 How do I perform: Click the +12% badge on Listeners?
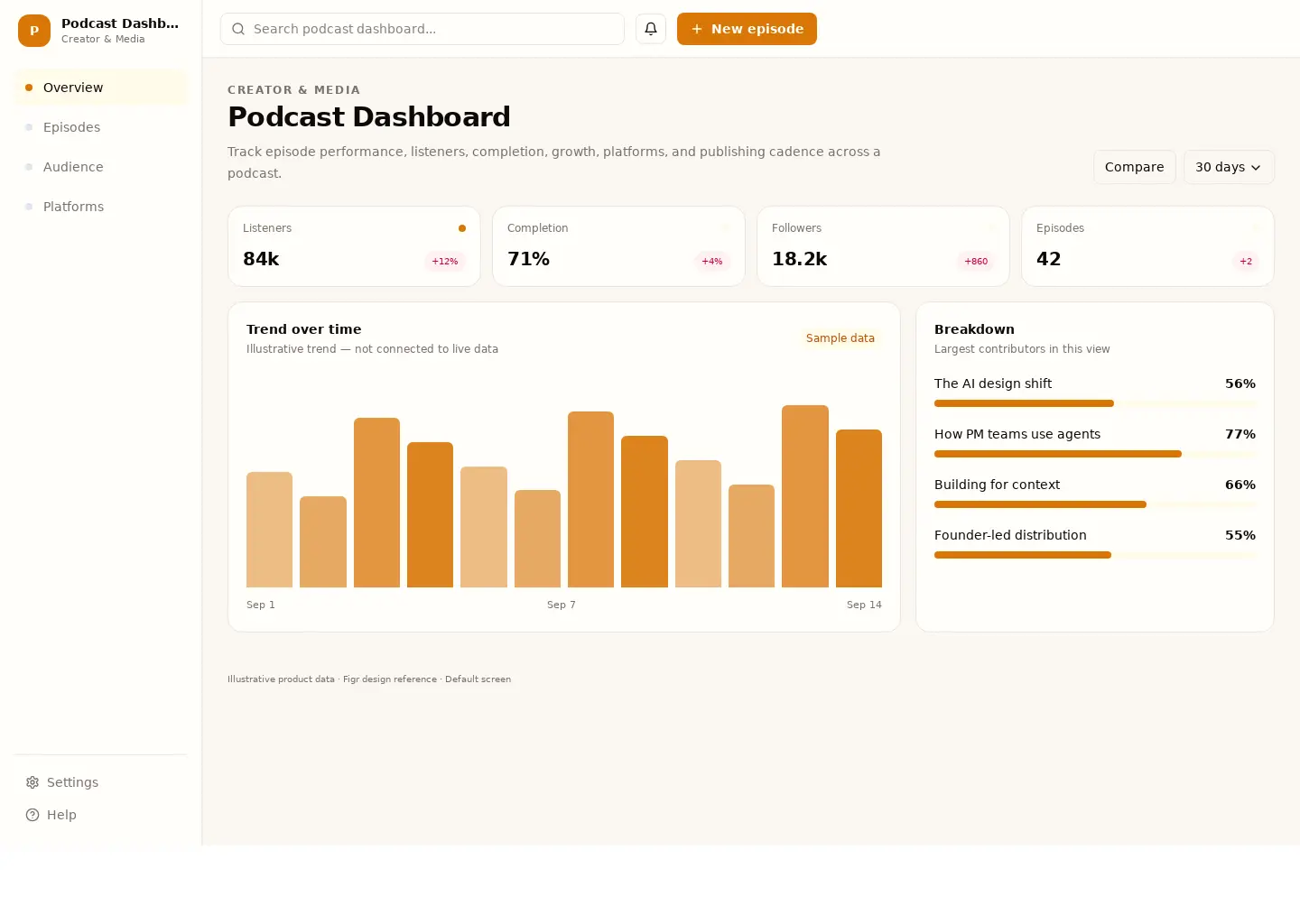445,262
